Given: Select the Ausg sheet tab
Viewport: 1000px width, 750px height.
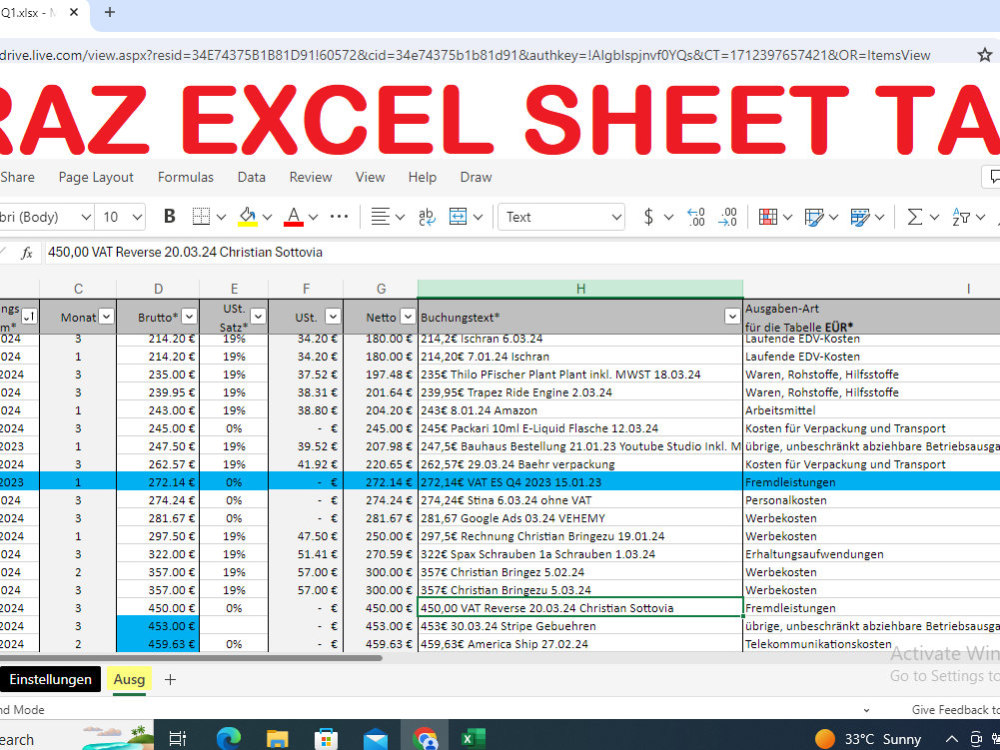Looking at the screenshot, I should tap(129, 680).
